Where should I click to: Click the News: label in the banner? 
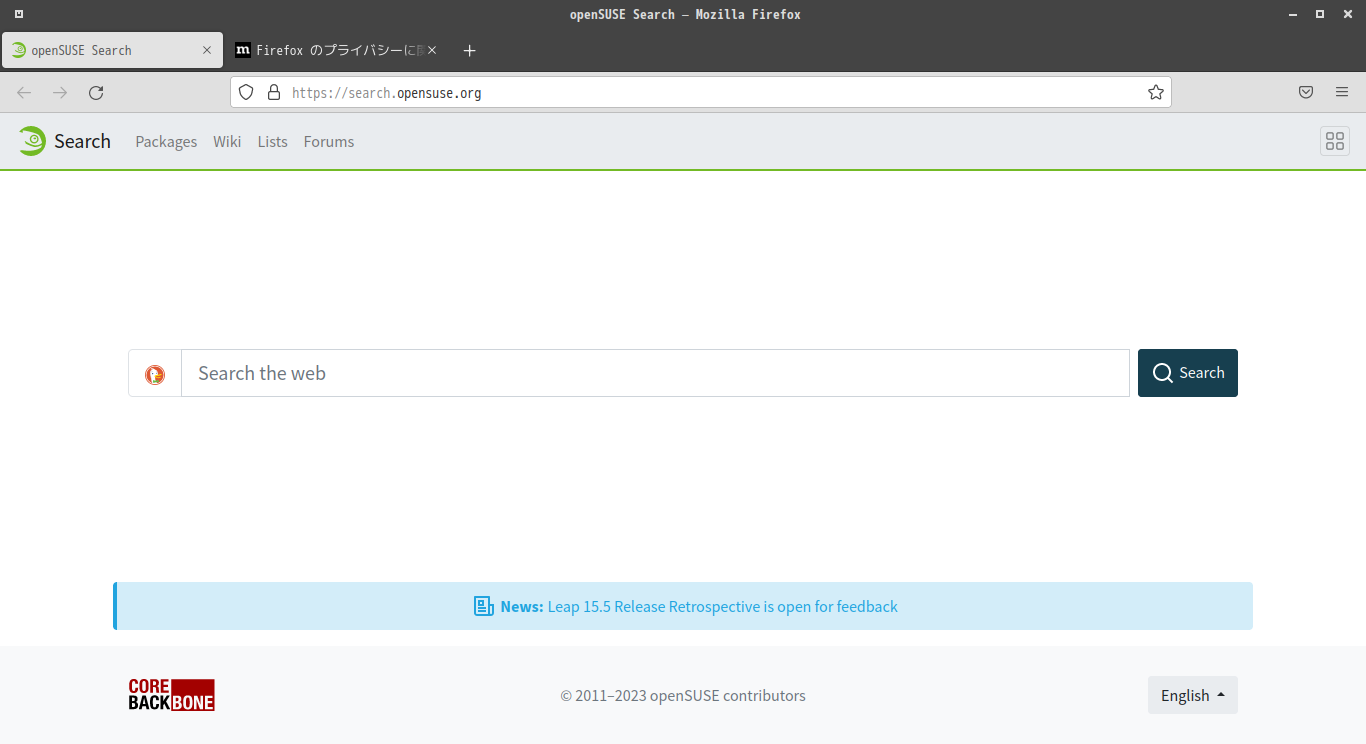pos(522,606)
